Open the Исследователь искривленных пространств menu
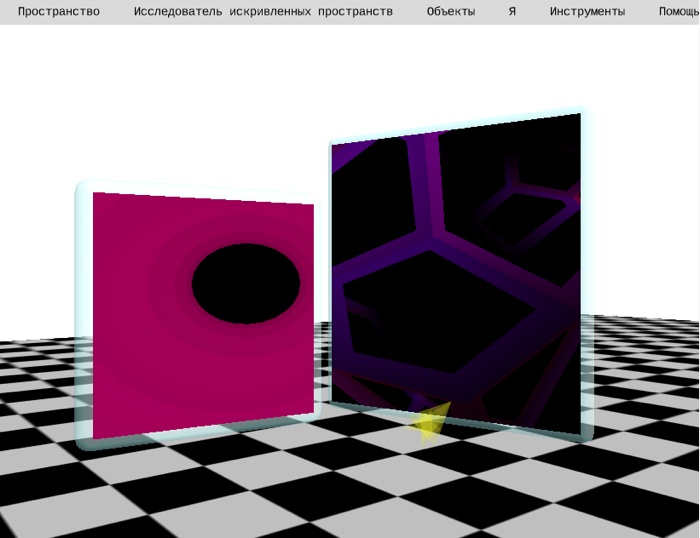Image resolution: width=700 pixels, height=538 pixels. coord(263,12)
